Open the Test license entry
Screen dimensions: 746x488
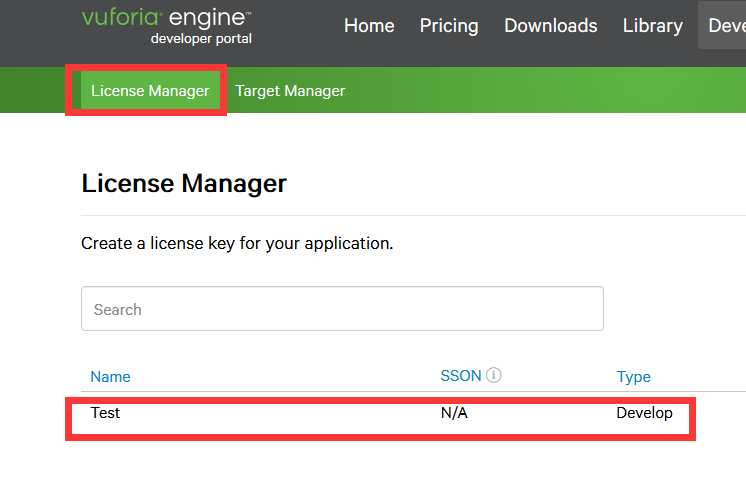[x=106, y=413]
